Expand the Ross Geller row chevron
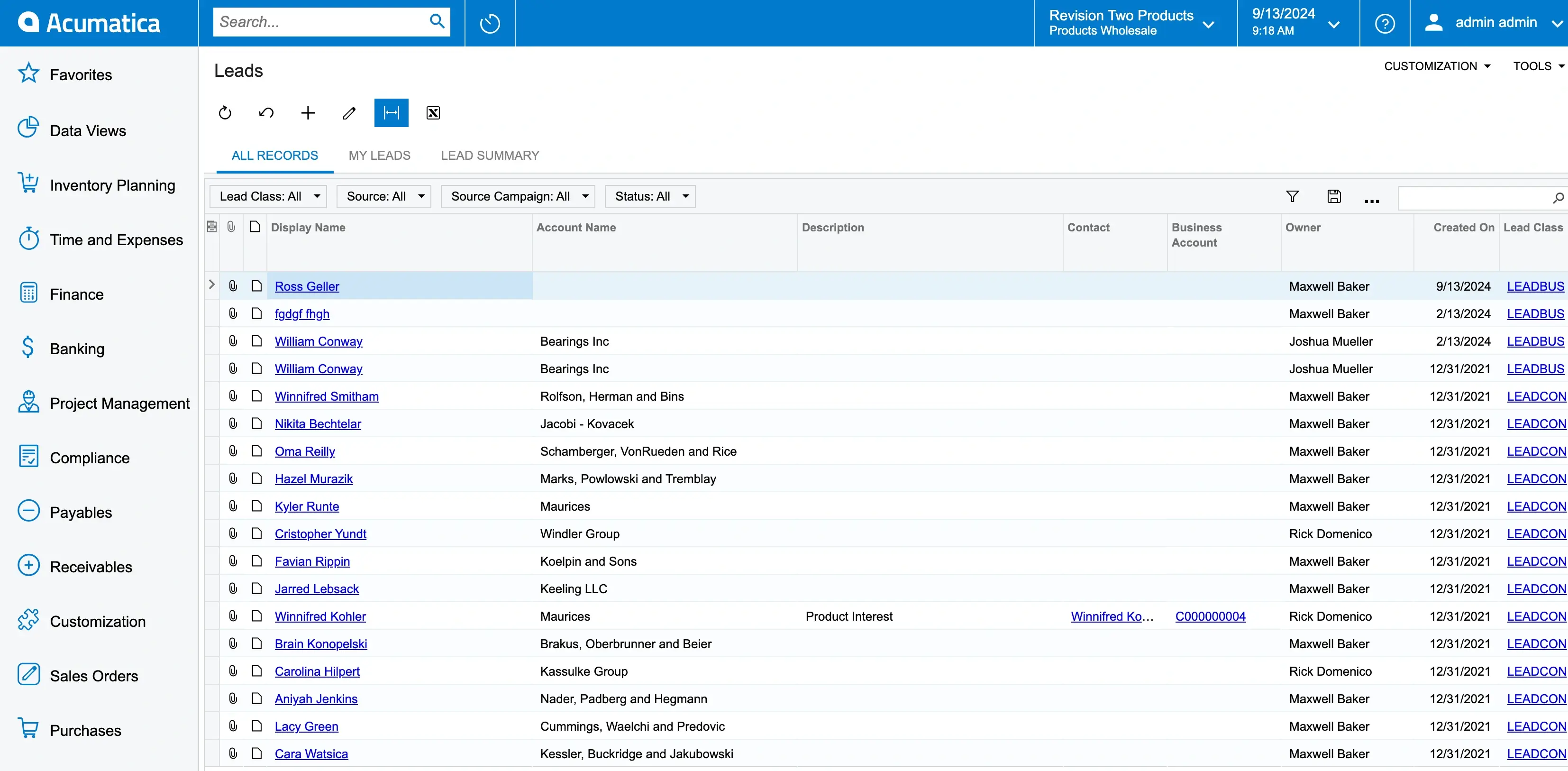1568x771 pixels. 211,285
